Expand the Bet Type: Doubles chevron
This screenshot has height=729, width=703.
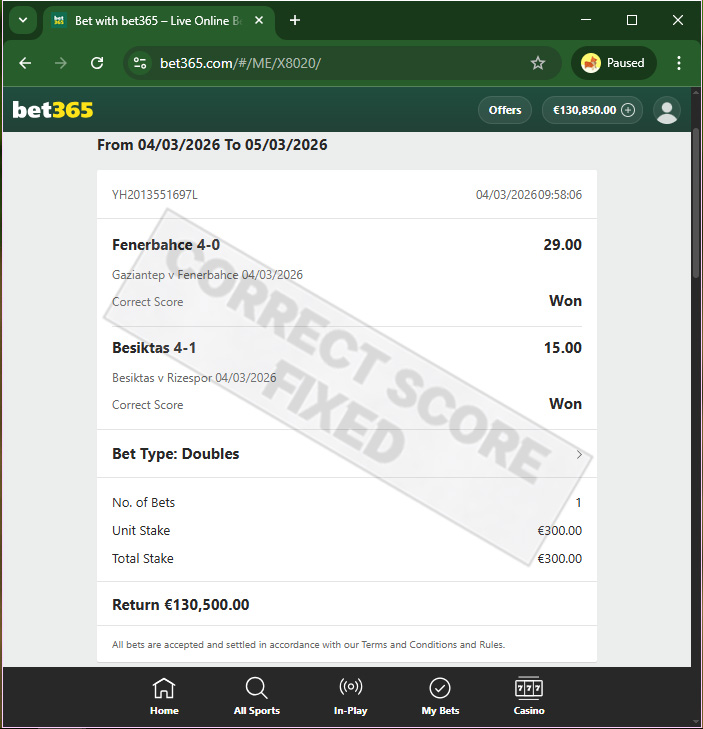(579, 454)
